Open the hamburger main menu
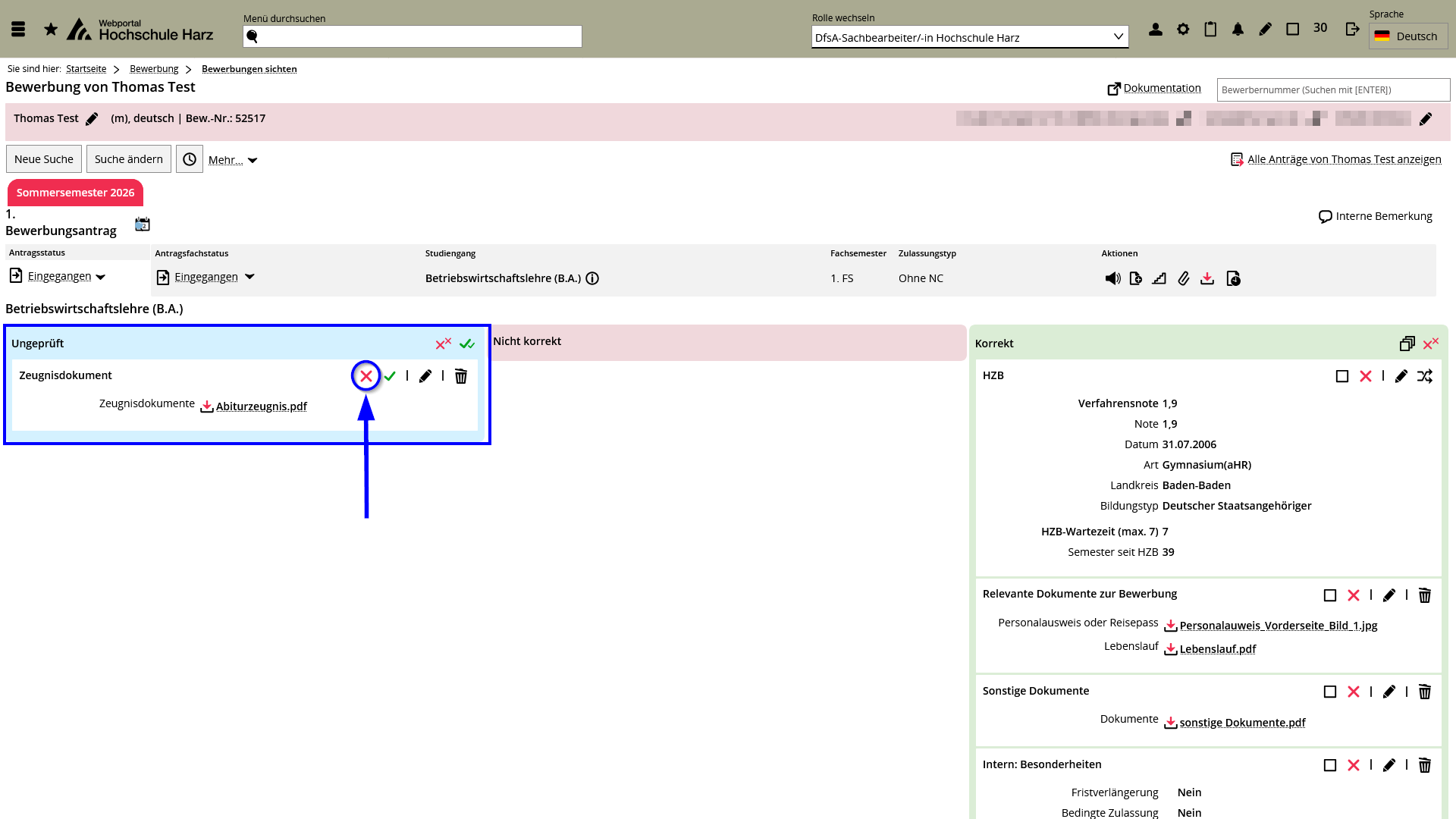Viewport: 1456px width, 819px height. click(18, 29)
